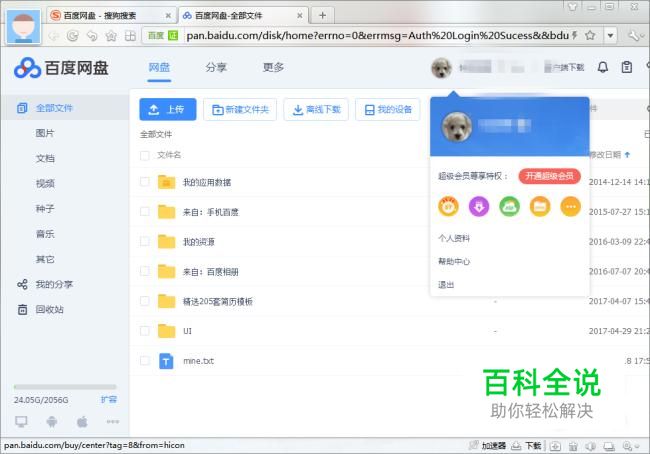Select 帮助中心 in profile menu
The height and width of the screenshot is (454, 650).
click(454, 262)
